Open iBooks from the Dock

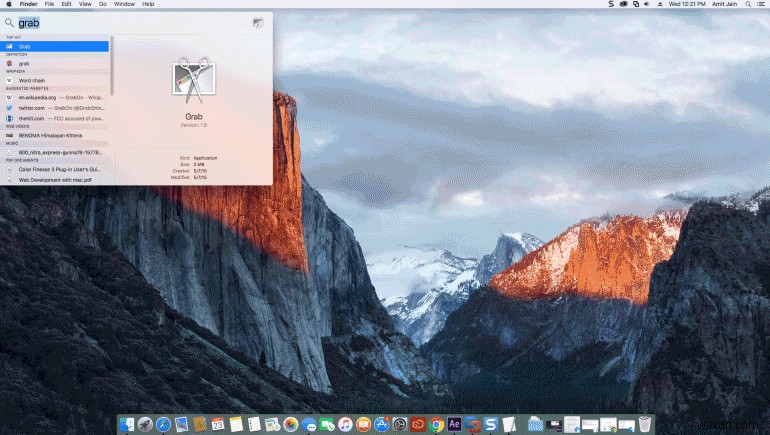pyautogui.click(x=363, y=424)
